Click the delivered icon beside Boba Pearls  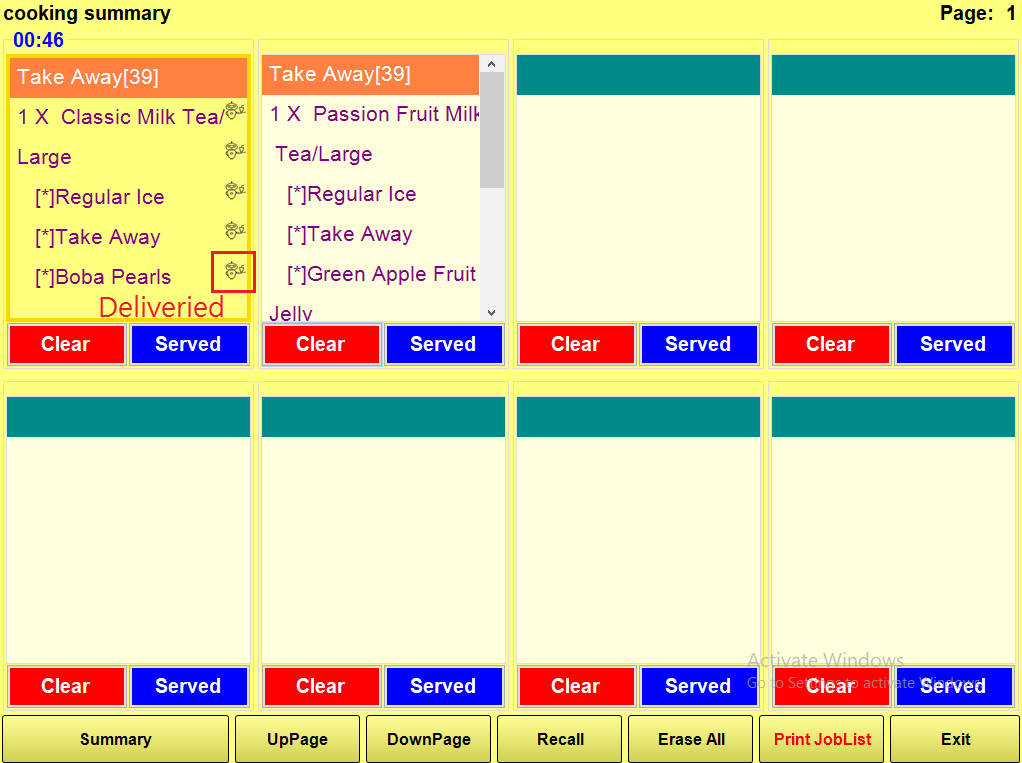(235, 270)
